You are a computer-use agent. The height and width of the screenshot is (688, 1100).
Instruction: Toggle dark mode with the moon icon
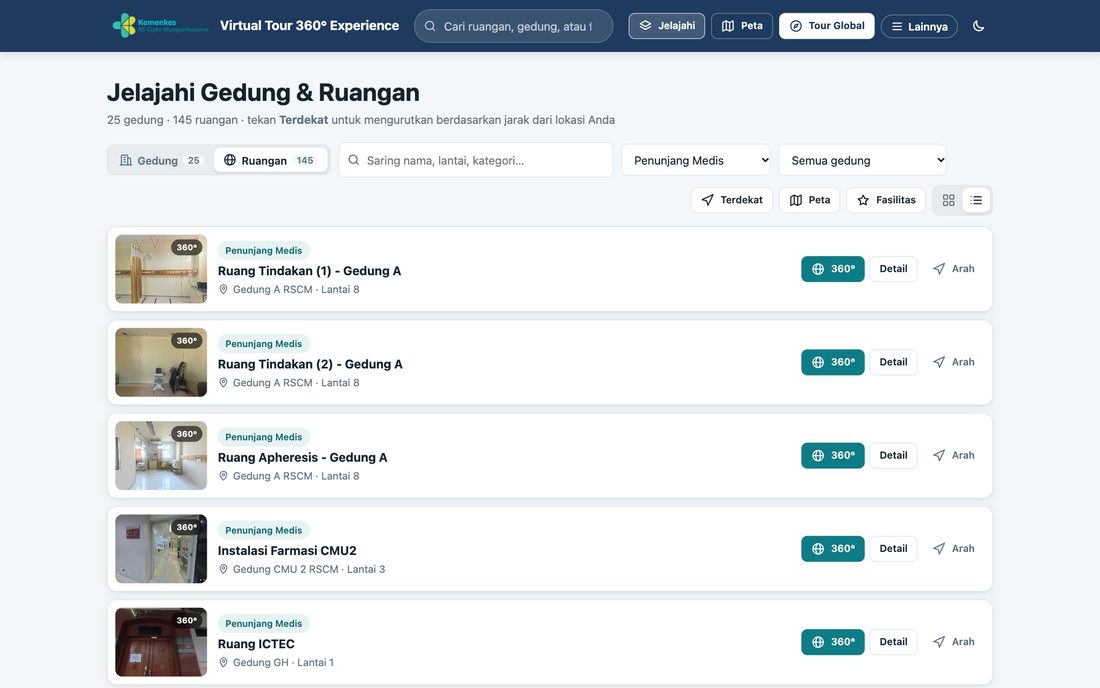coord(979,26)
